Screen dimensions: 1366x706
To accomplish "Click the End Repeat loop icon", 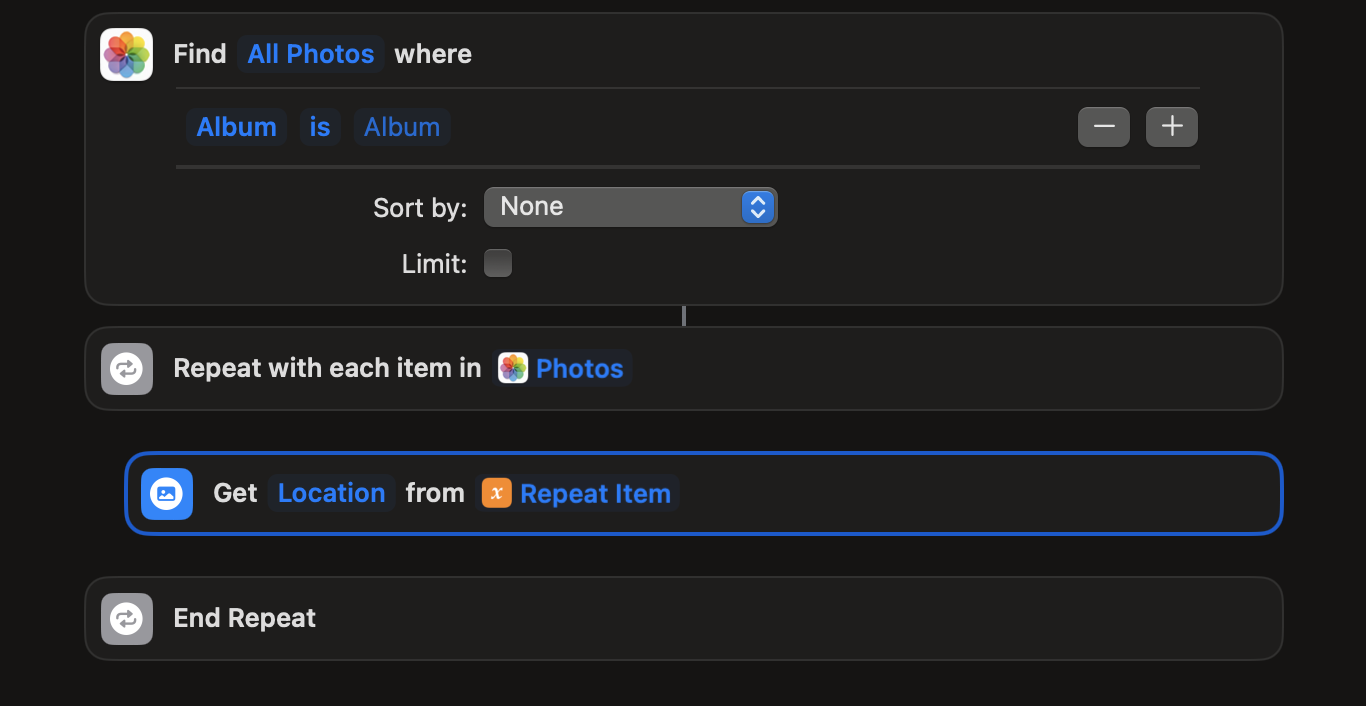I will coord(127,619).
